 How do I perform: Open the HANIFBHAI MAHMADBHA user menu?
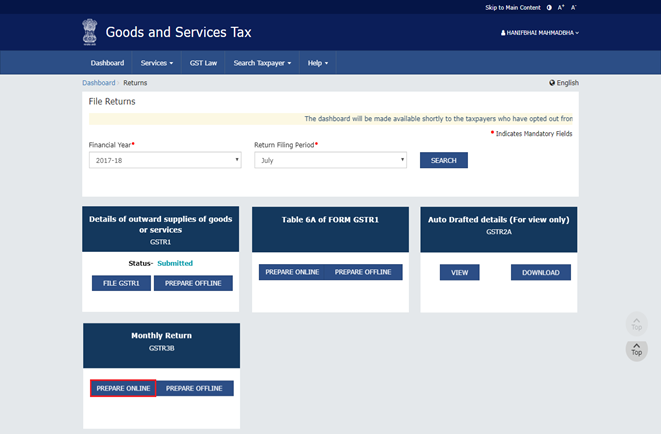540,33
